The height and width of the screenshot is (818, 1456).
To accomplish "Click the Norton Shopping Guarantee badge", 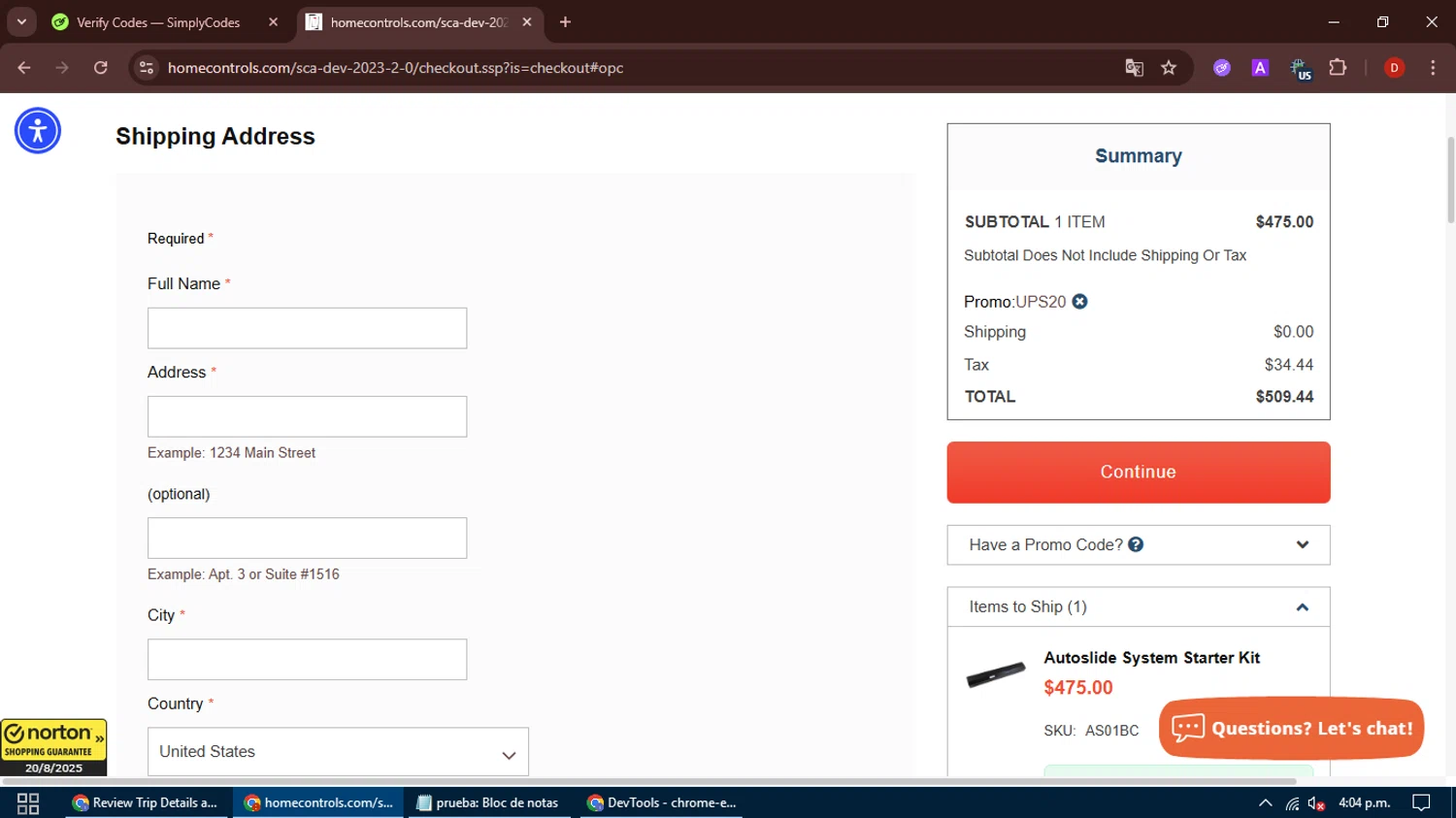I will pyautogui.click(x=53, y=747).
